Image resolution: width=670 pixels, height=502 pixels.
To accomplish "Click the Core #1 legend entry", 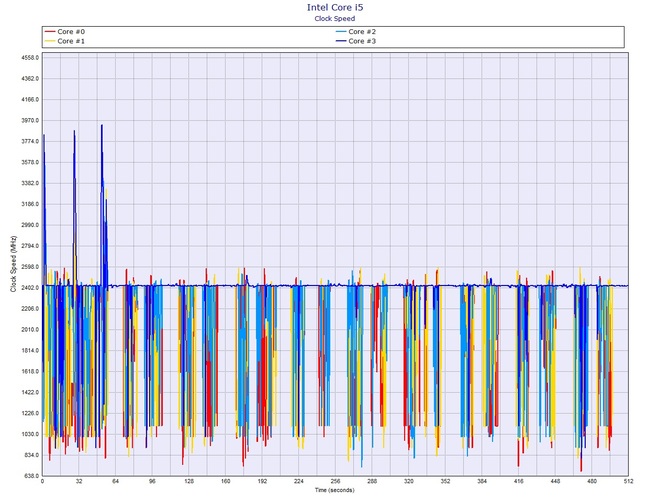I will tap(65, 41).
